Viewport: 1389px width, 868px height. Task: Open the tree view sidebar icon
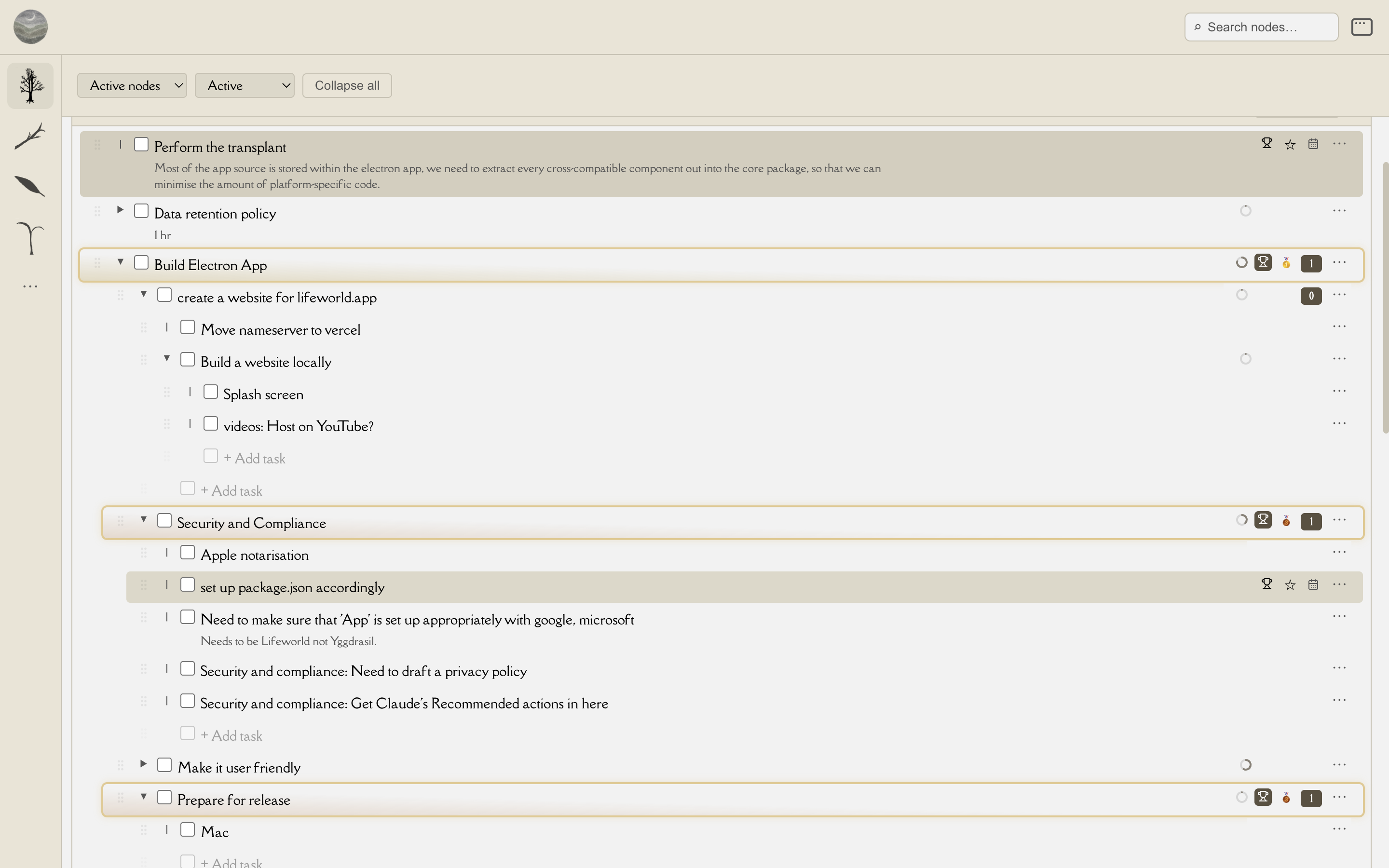tap(30, 85)
